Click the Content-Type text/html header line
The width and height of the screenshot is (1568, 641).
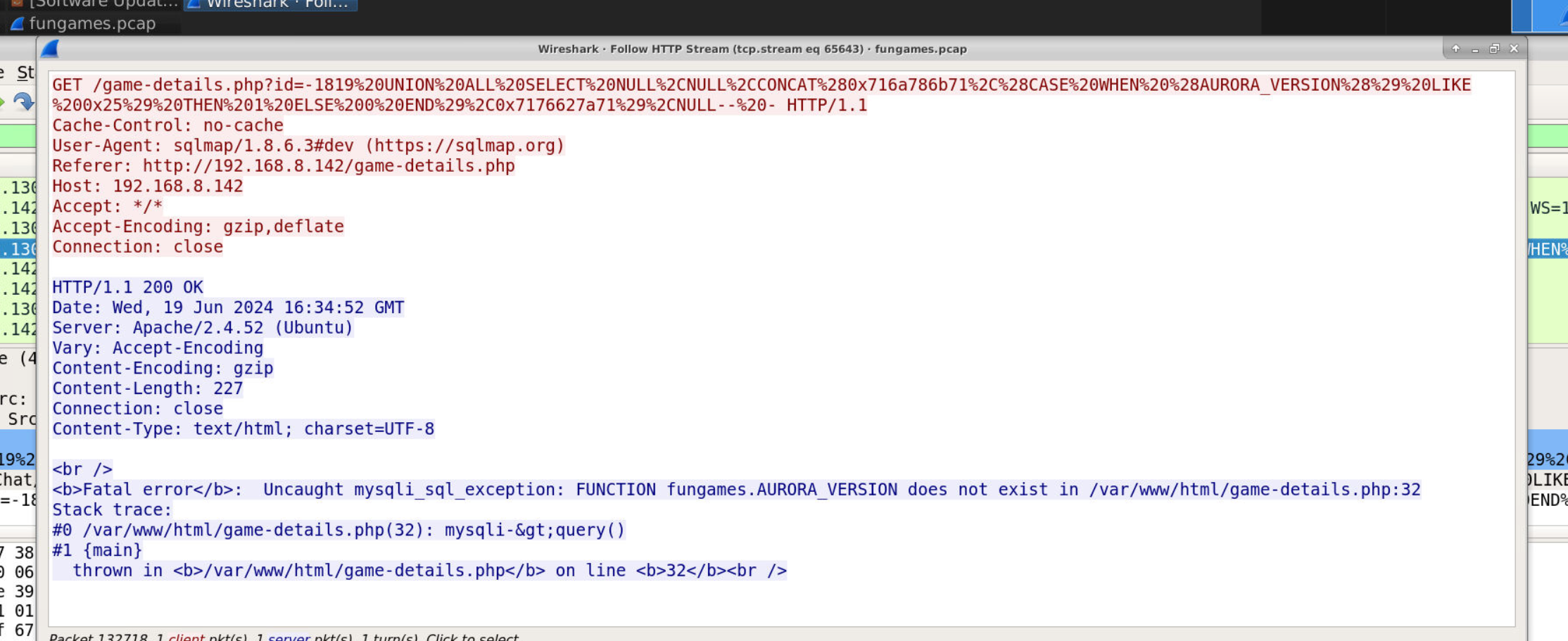[243, 429]
